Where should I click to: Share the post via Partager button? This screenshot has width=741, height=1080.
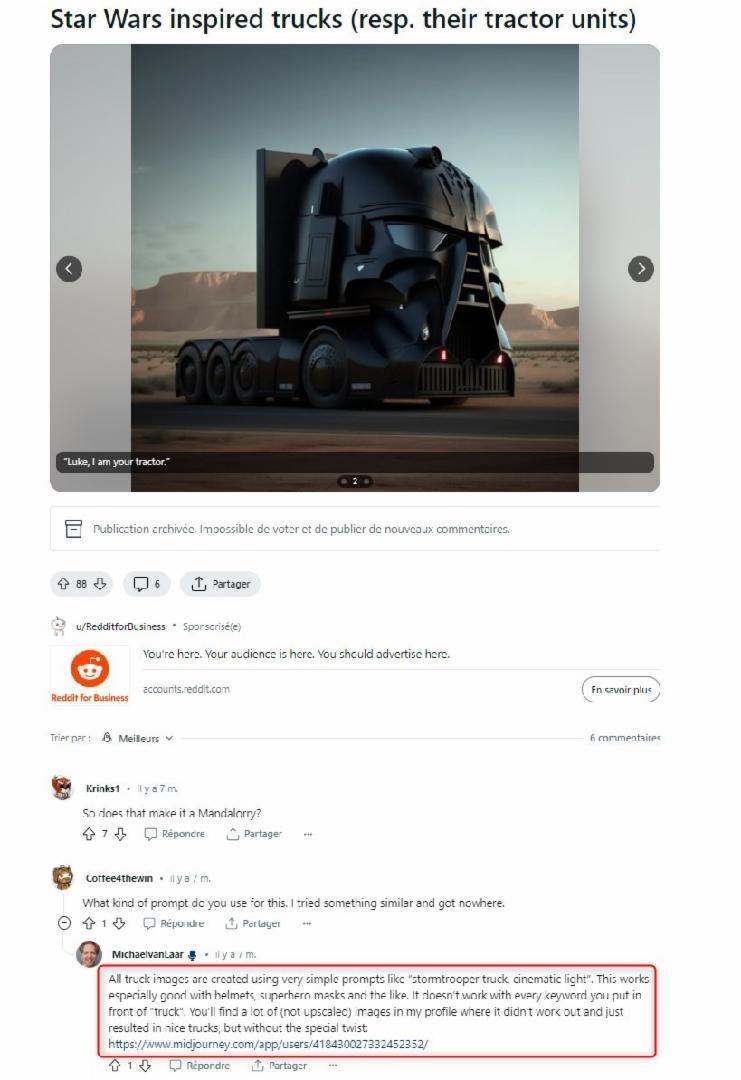click(x=220, y=584)
